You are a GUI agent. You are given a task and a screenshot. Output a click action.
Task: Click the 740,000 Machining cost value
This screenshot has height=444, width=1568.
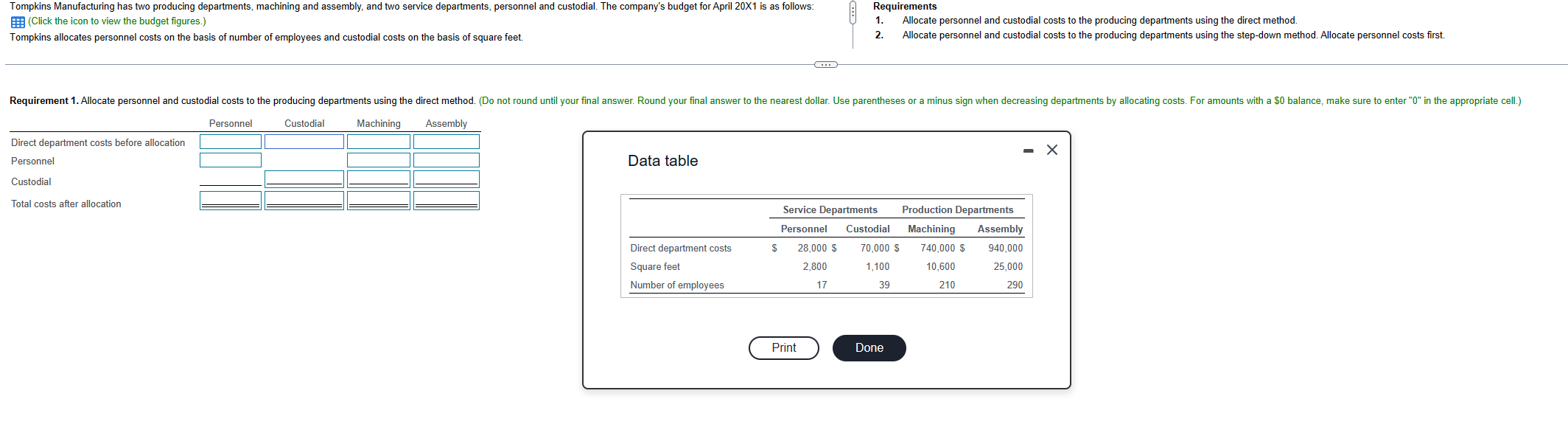[x=937, y=249]
